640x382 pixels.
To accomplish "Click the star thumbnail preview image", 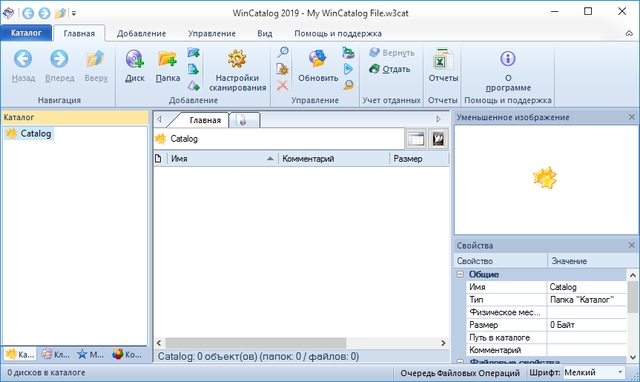I will (x=545, y=178).
